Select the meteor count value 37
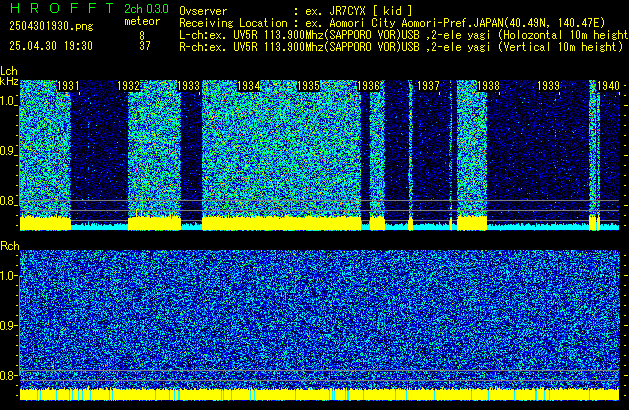Image resolution: width=629 pixels, height=410 pixels. coord(145,46)
